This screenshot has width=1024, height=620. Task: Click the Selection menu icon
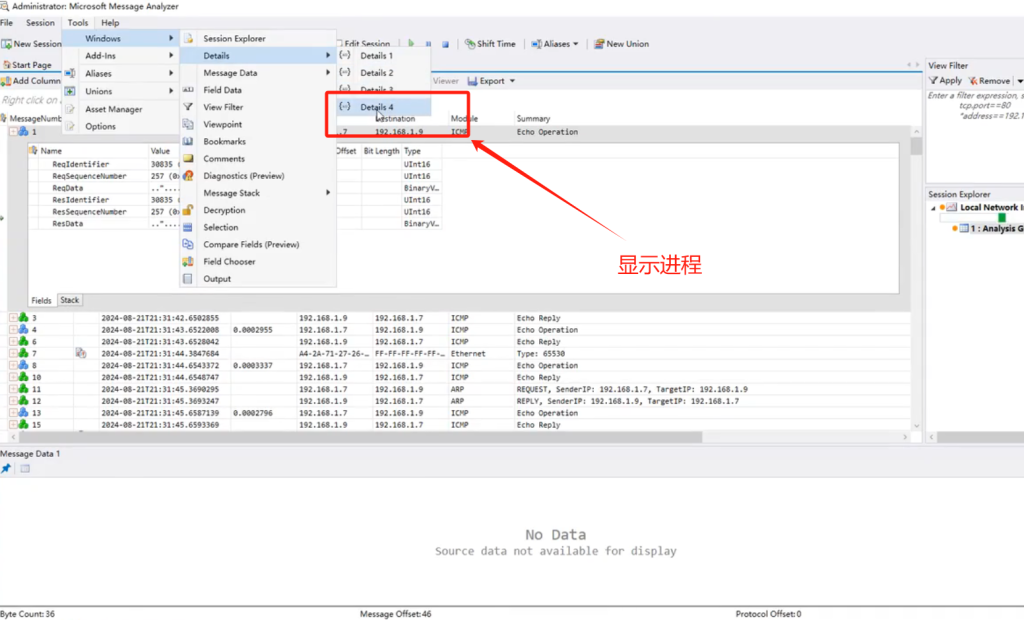pyautogui.click(x=188, y=227)
